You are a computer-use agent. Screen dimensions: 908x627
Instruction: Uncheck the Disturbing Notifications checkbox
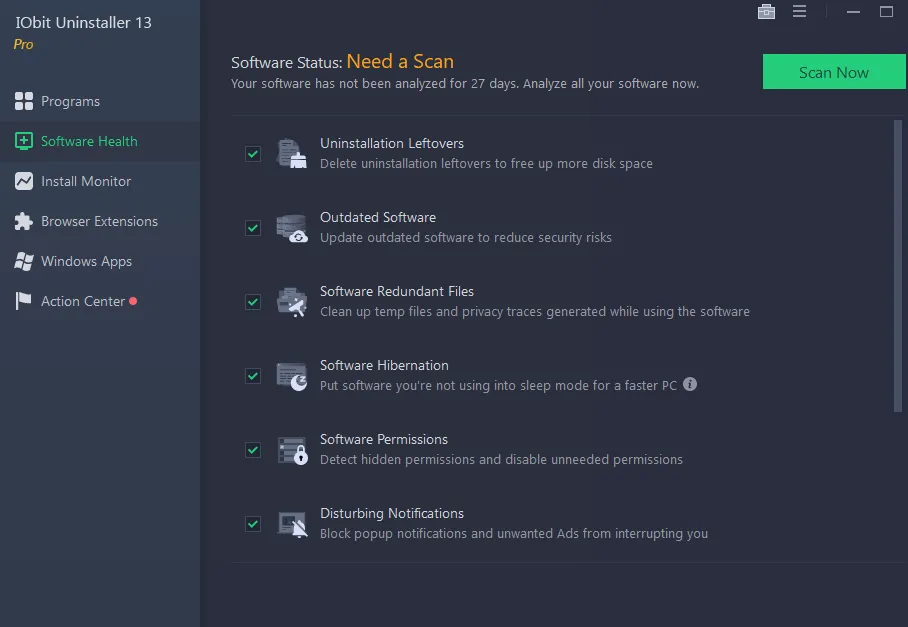[253, 524]
